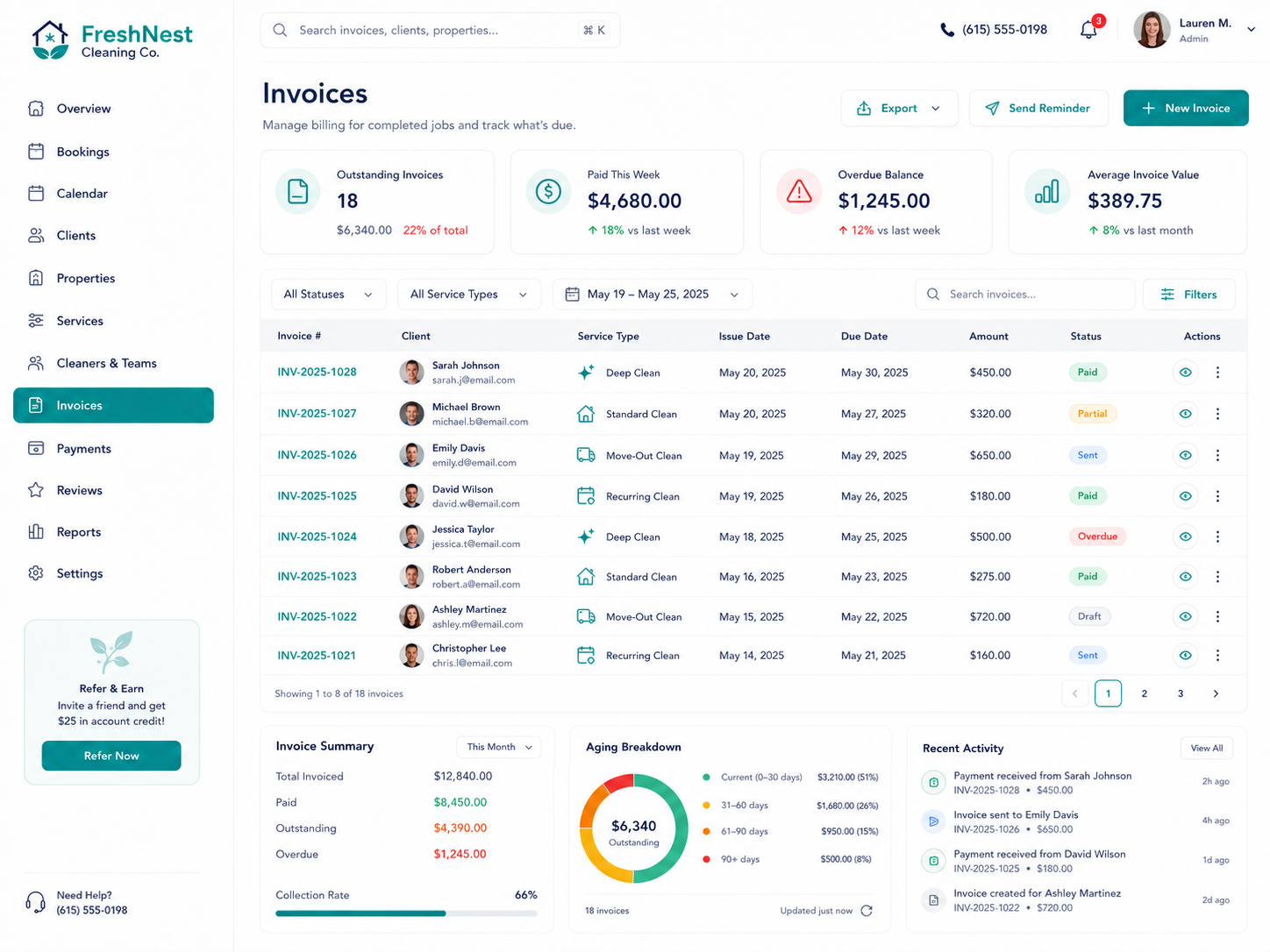1270x952 pixels.
Task: Click the green Current (0–30 days) legend dot
Action: point(706,777)
